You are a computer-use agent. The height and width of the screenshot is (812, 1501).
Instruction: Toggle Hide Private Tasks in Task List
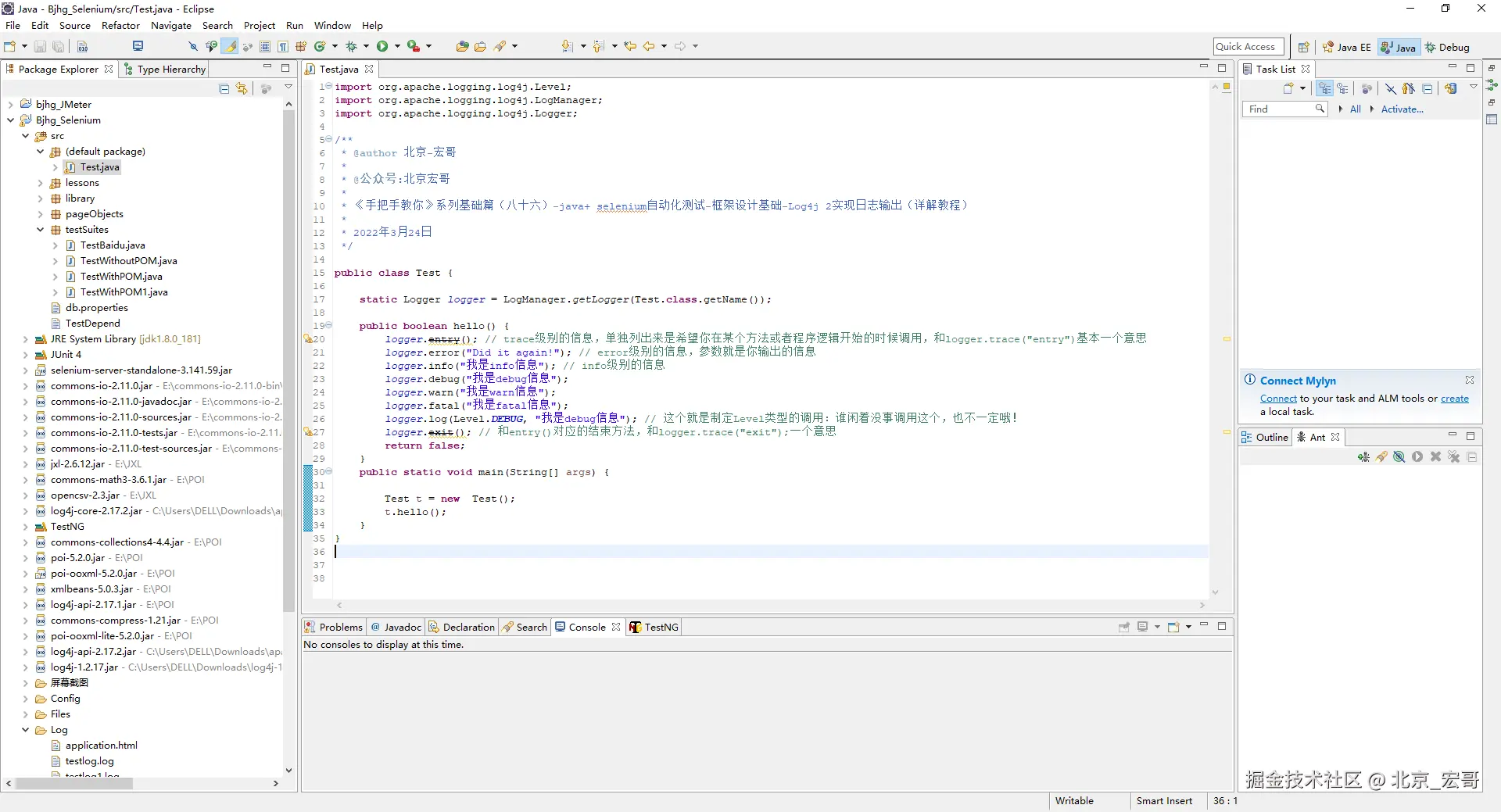pyautogui.click(x=1409, y=89)
